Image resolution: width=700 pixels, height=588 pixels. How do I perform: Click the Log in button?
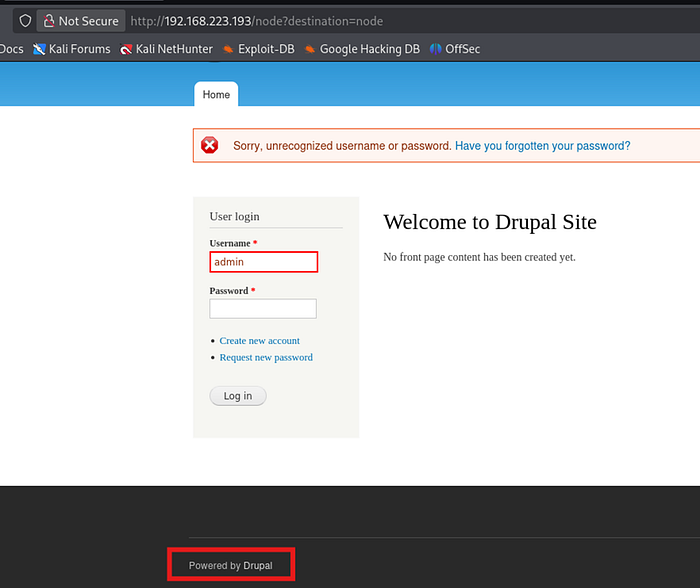coord(238,396)
